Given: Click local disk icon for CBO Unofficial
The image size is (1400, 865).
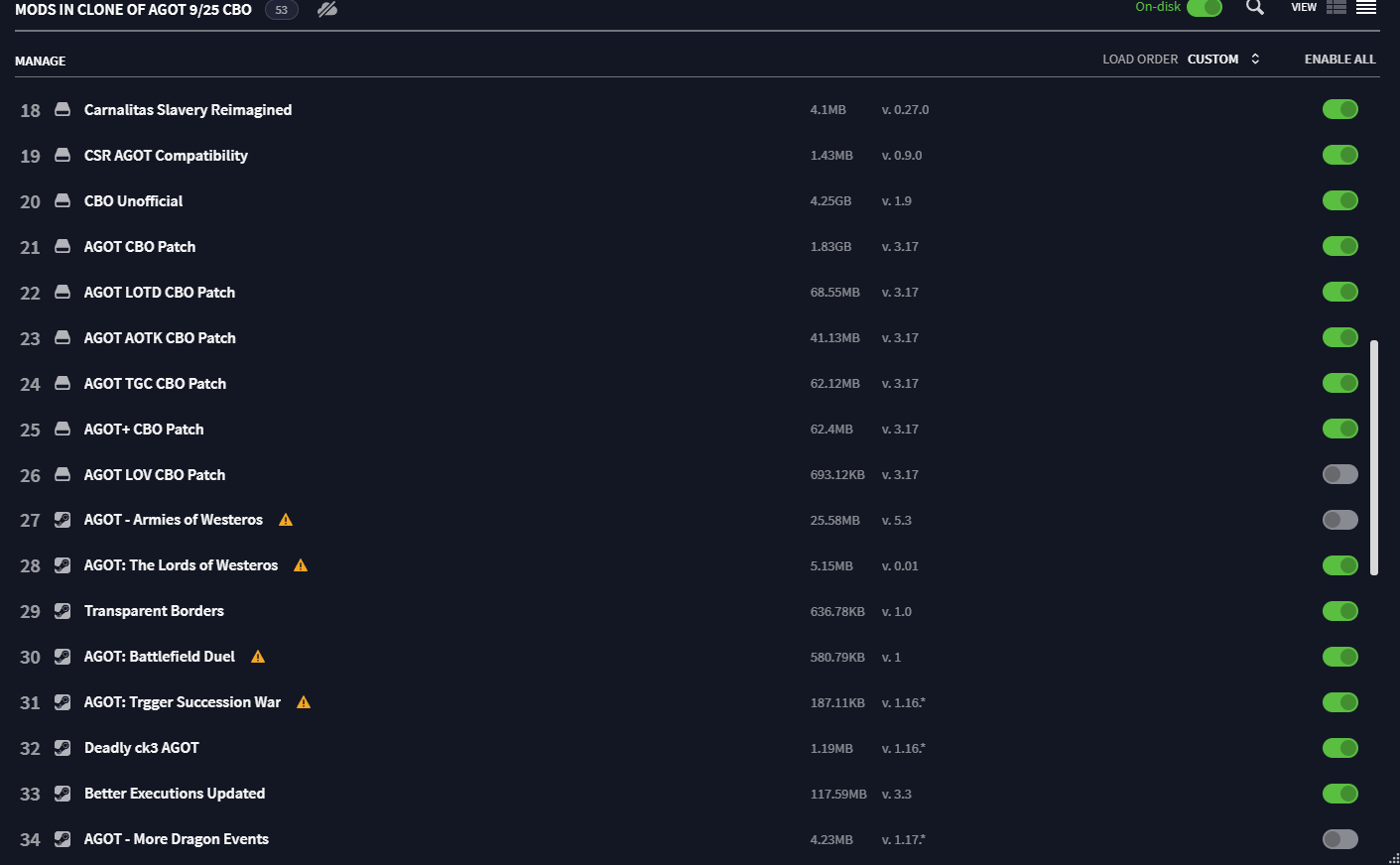Looking at the screenshot, I should 63,200.
